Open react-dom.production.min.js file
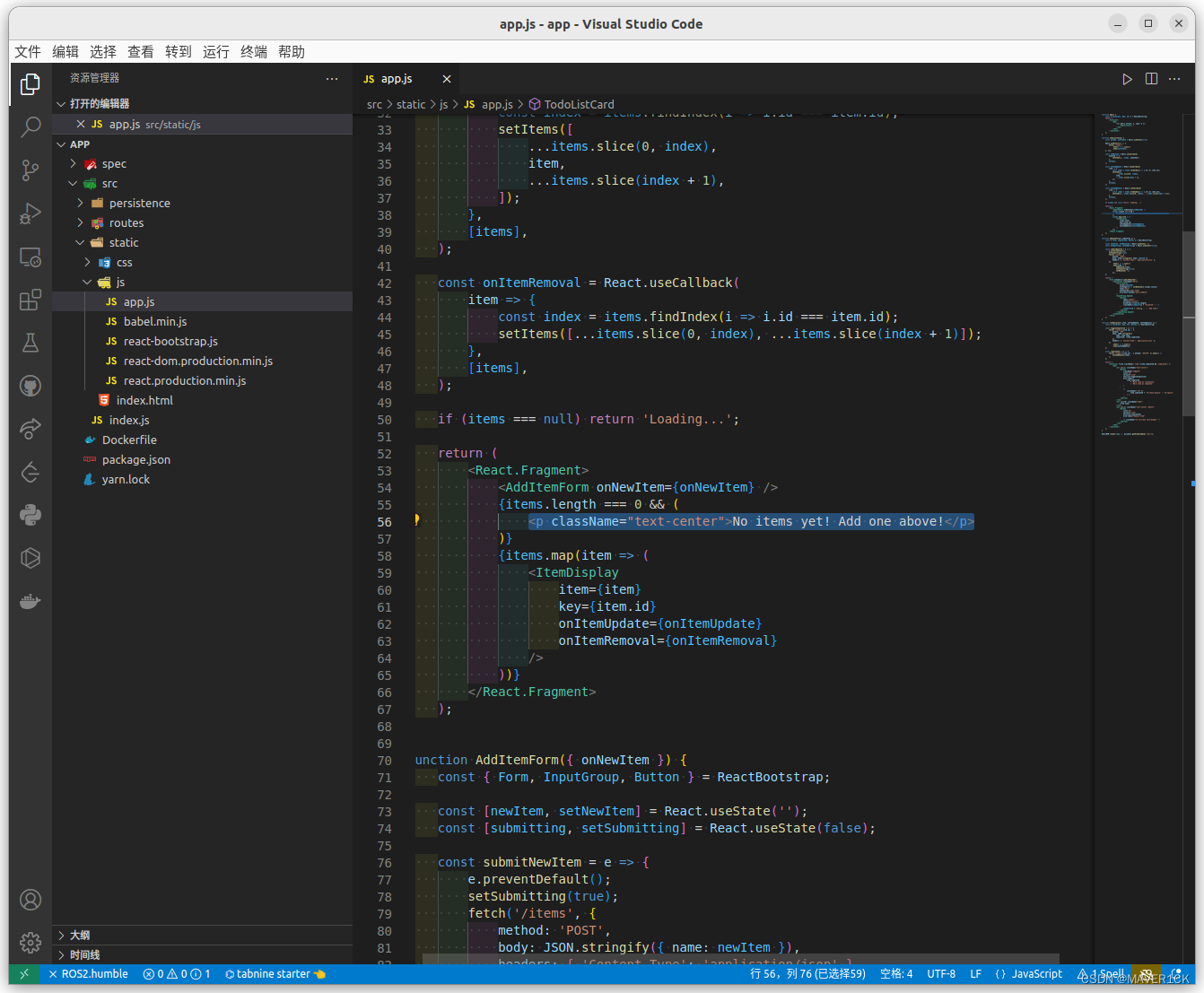Screen dimensions: 1204x993 [202, 361]
